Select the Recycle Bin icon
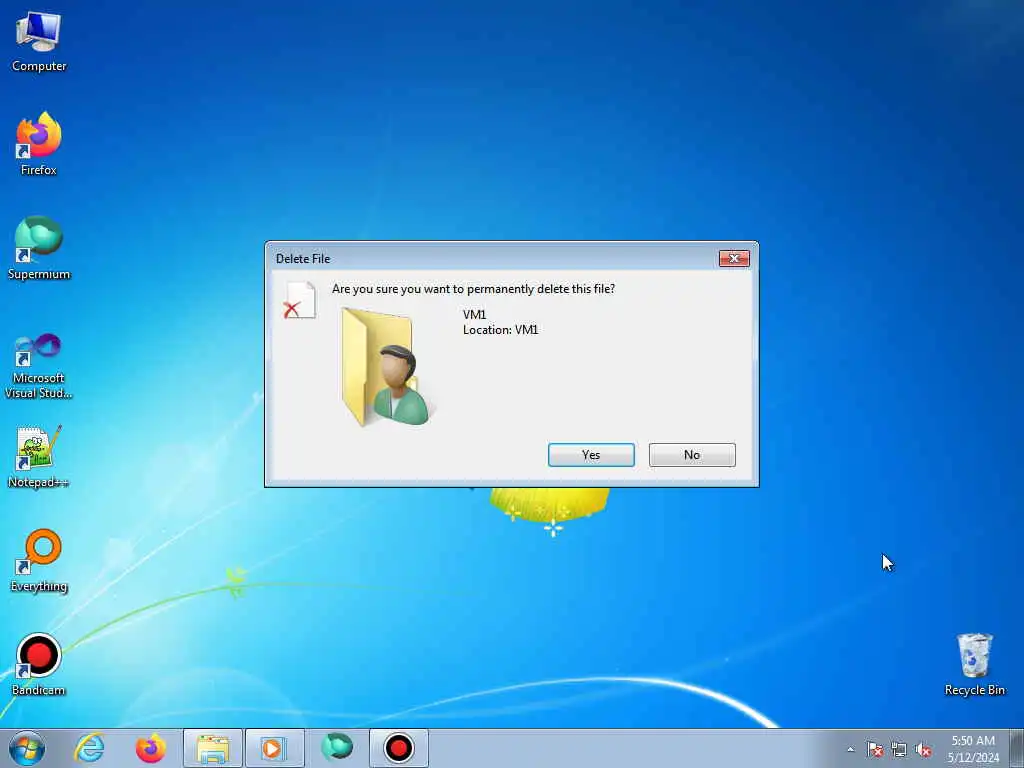Viewport: 1024px width, 768px height. (974, 664)
